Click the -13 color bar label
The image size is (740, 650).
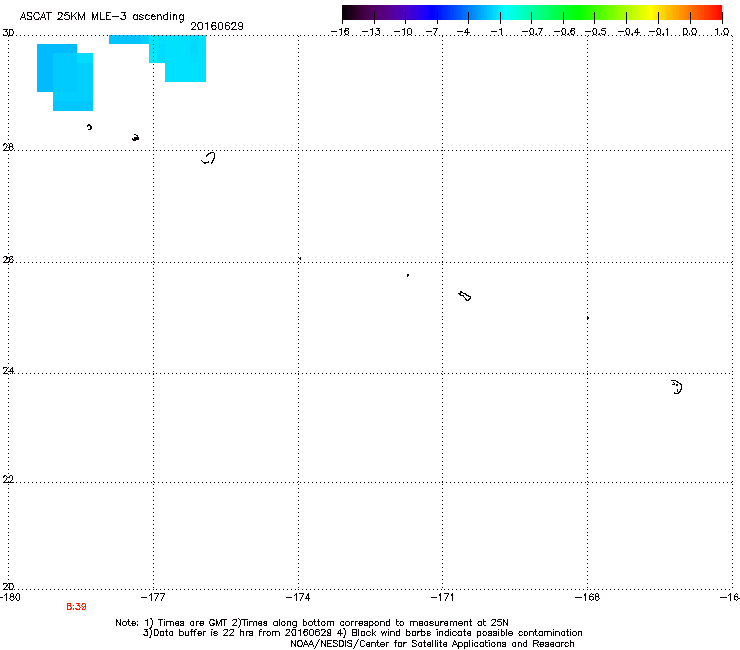[x=371, y=32]
